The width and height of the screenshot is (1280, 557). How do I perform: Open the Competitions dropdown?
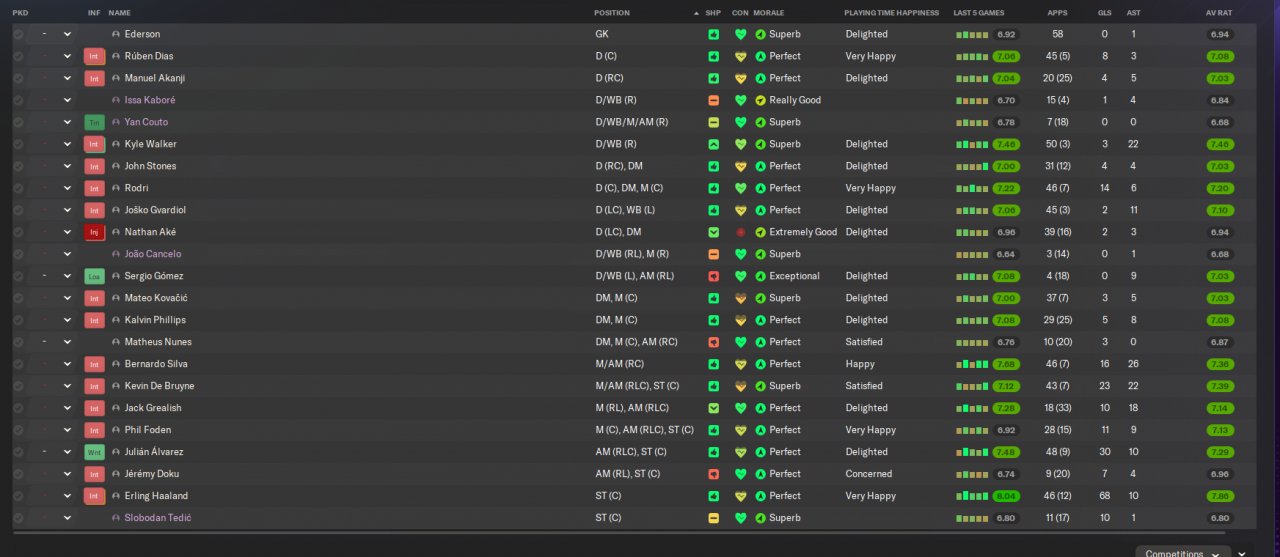click(1182, 551)
